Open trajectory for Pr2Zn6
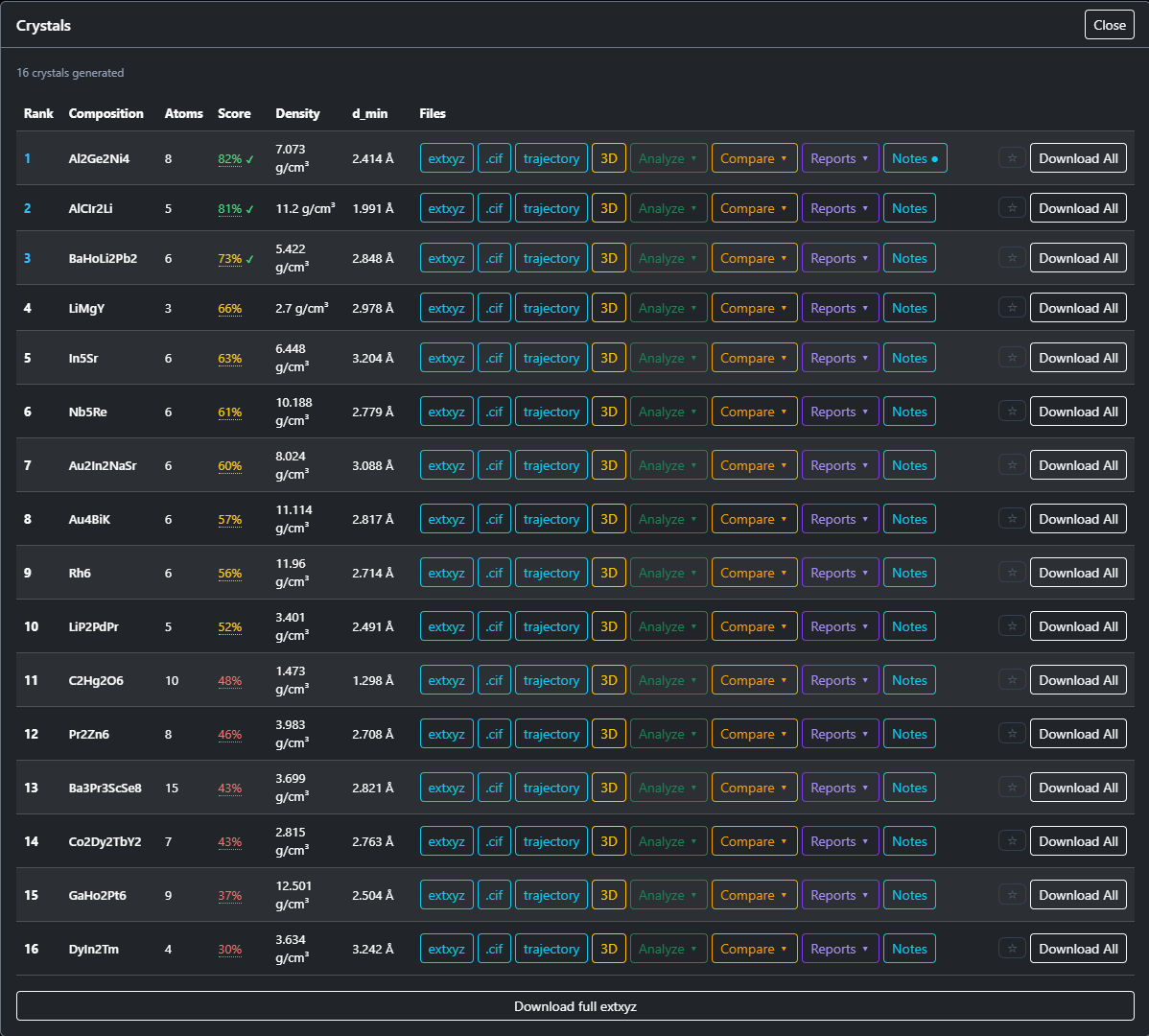This screenshot has width=1149, height=1036. tap(551, 734)
